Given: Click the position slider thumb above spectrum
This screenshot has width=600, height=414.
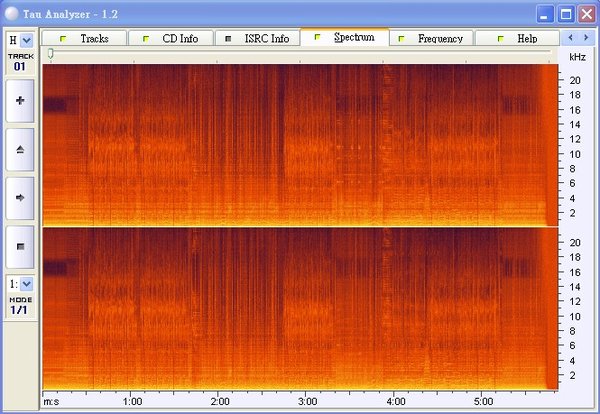Looking at the screenshot, I should 50,54.
